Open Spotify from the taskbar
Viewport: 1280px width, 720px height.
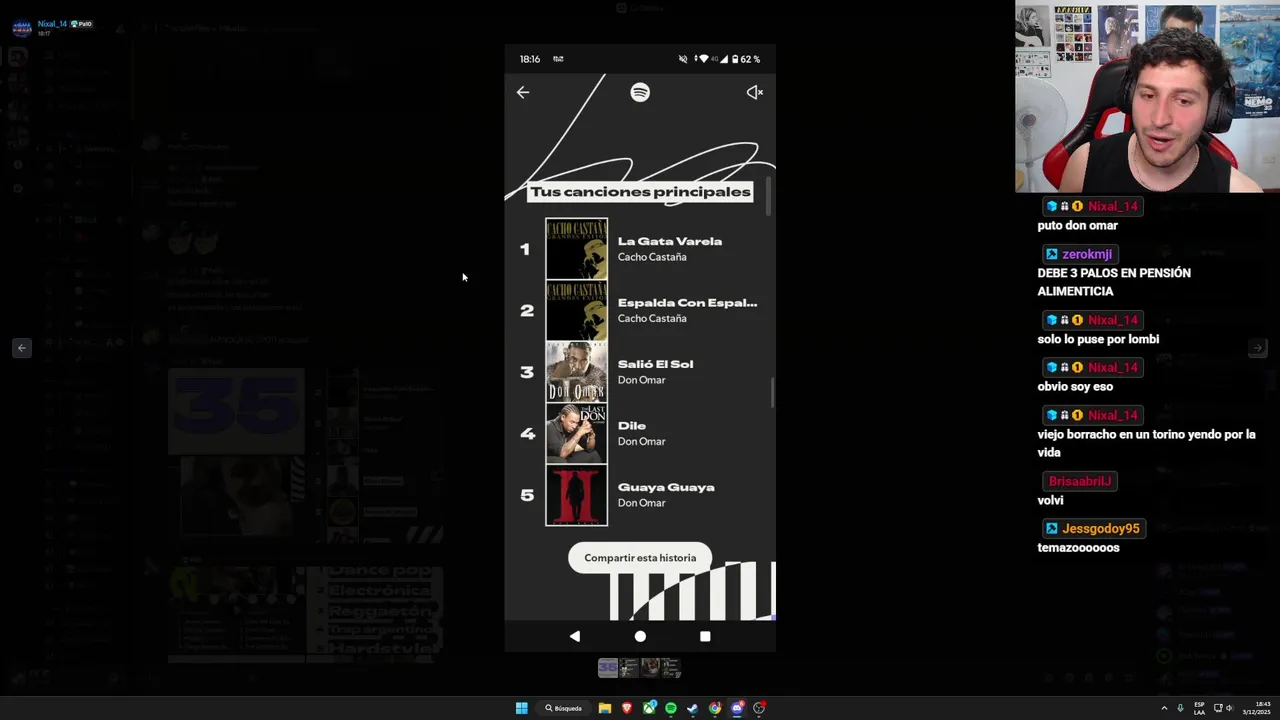coord(671,708)
